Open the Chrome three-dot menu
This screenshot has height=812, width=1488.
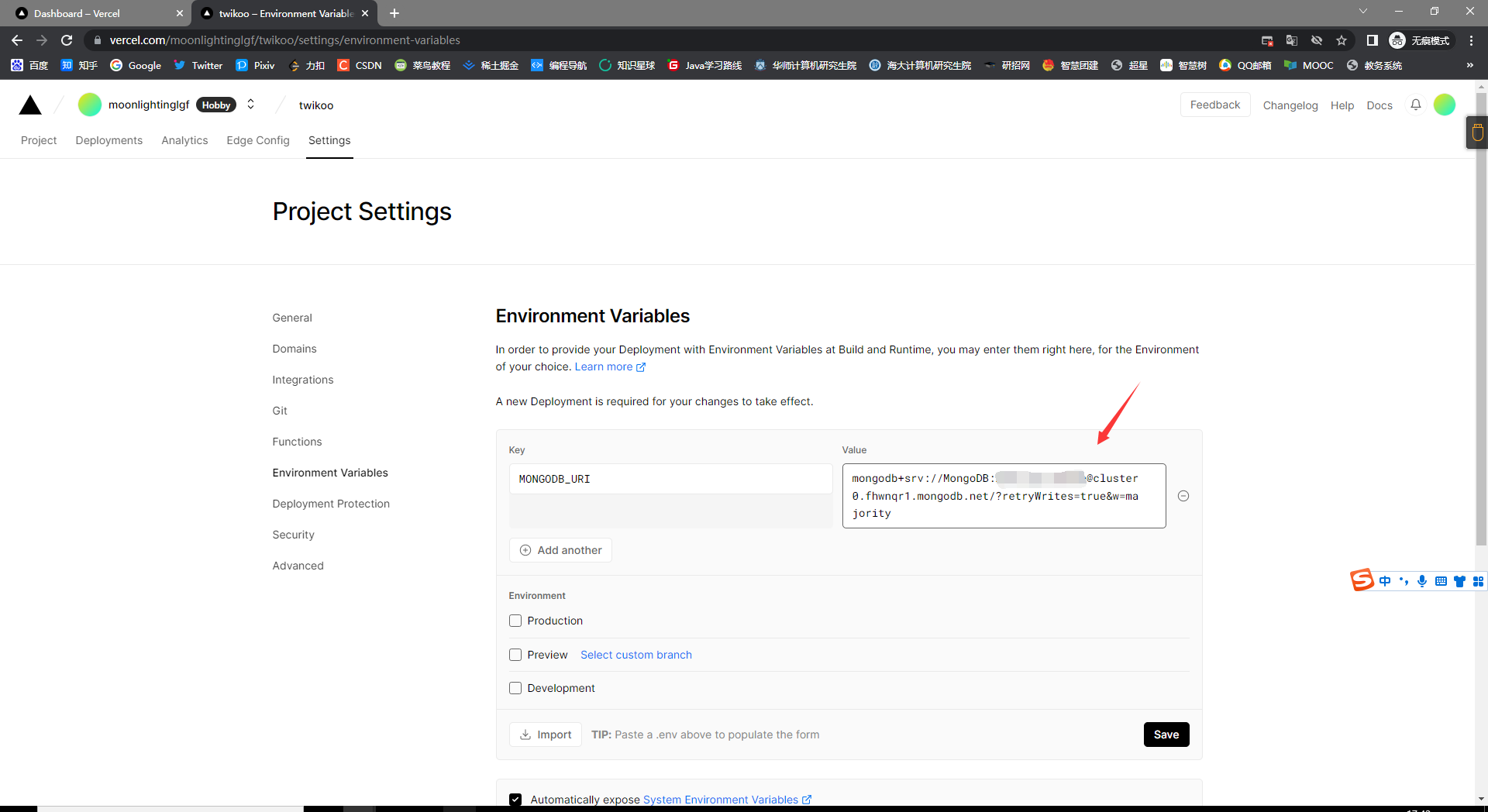[x=1471, y=40]
